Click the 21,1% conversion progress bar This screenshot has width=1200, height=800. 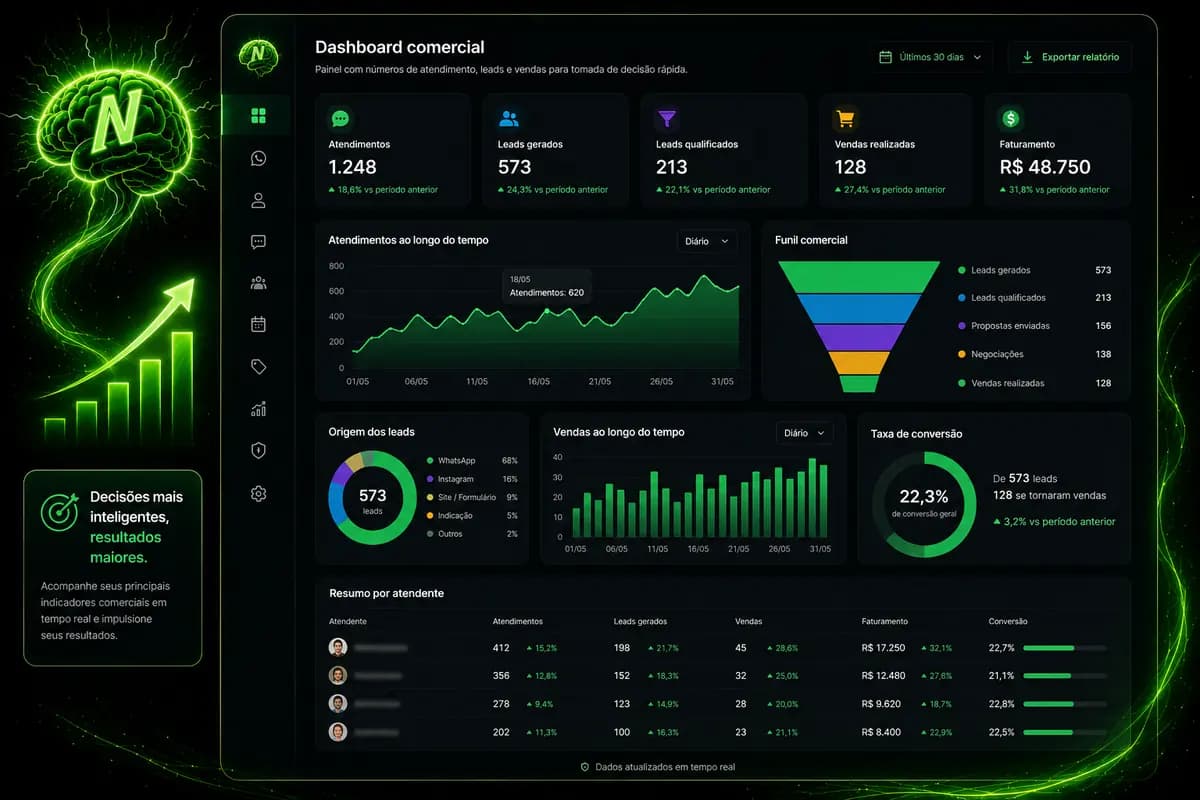(x=1065, y=676)
